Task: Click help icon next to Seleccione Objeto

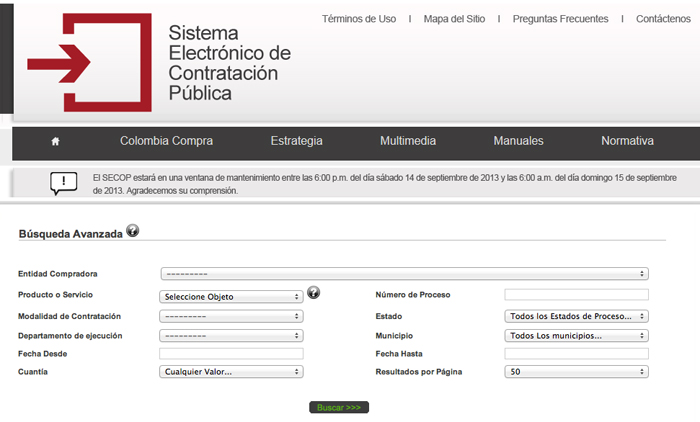Action: point(313,293)
